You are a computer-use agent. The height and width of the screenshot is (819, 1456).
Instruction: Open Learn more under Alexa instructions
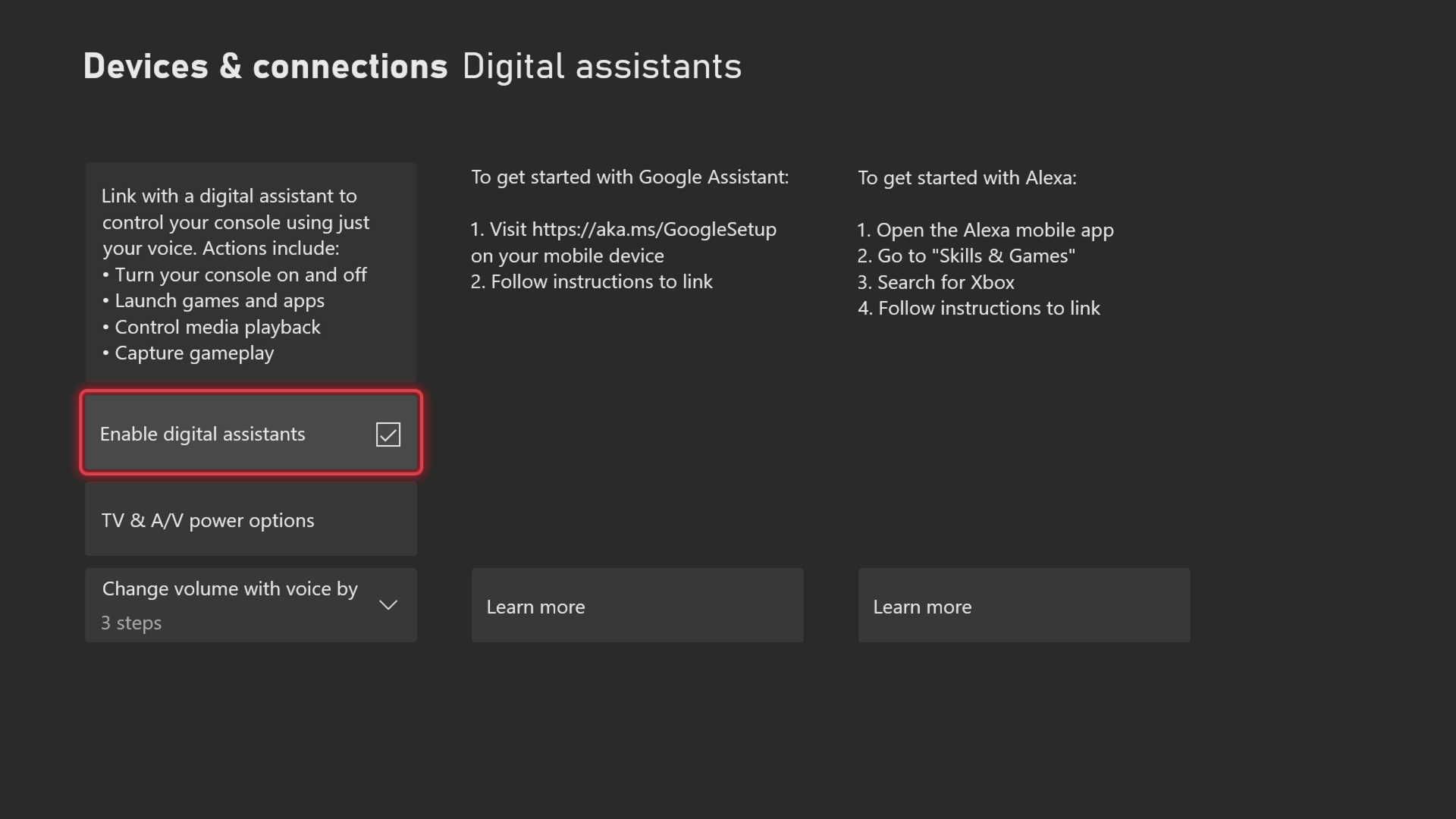pos(1024,606)
